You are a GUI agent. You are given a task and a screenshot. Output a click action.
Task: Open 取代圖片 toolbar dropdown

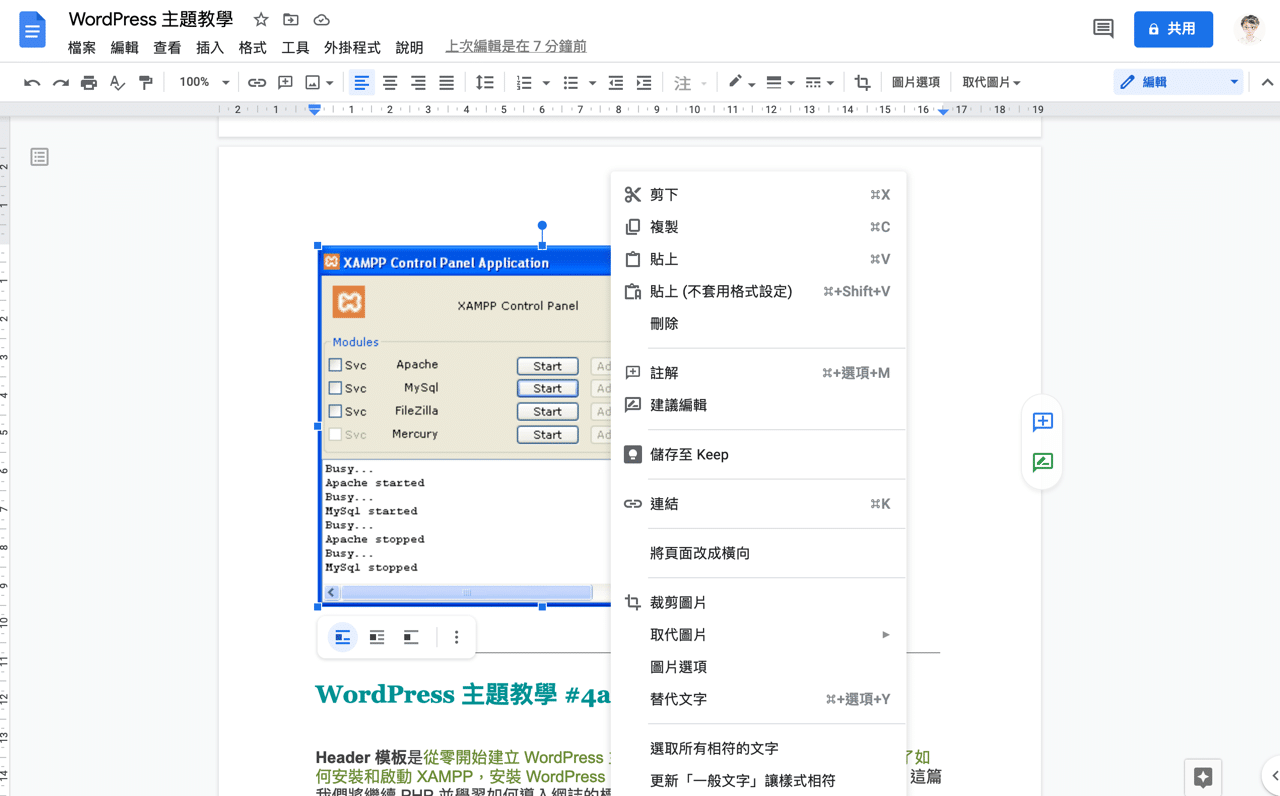pyautogui.click(x=991, y=83)
